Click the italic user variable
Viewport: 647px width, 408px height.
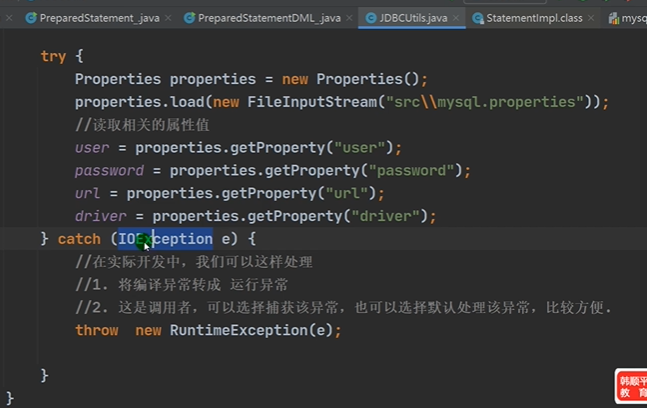click(x=92, y=148)
